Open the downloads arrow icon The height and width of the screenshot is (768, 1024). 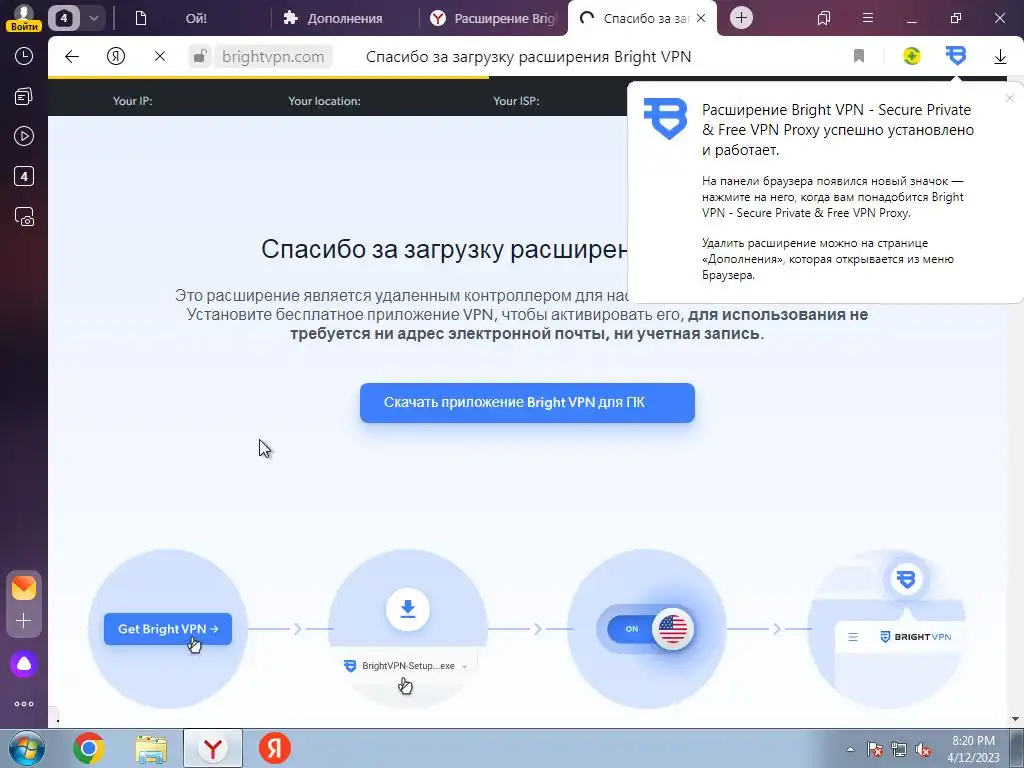tap(1000, 57)
